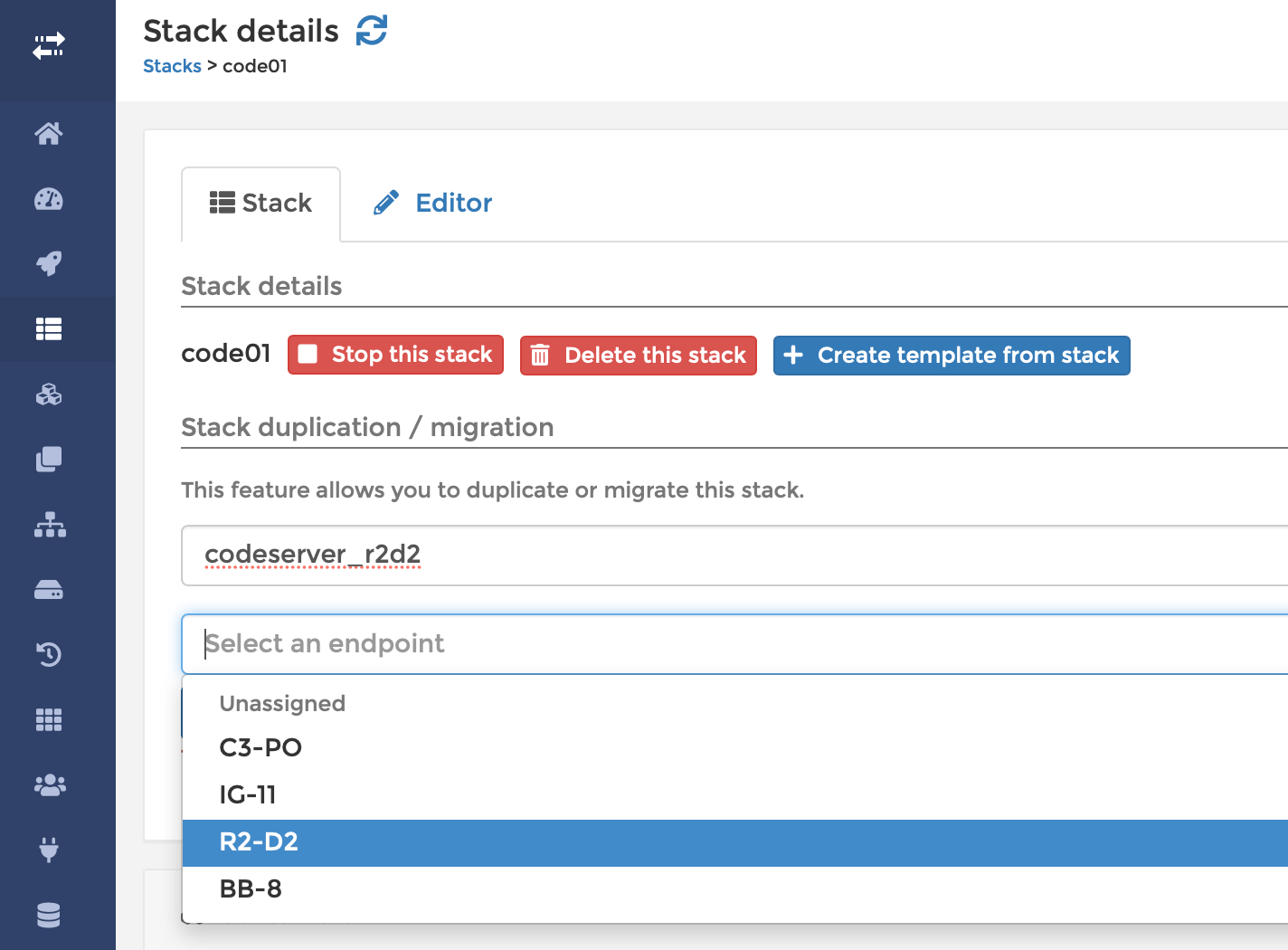Open Registries via the database icon
The width and height of the screenshot is (1288, 950).
49,916
